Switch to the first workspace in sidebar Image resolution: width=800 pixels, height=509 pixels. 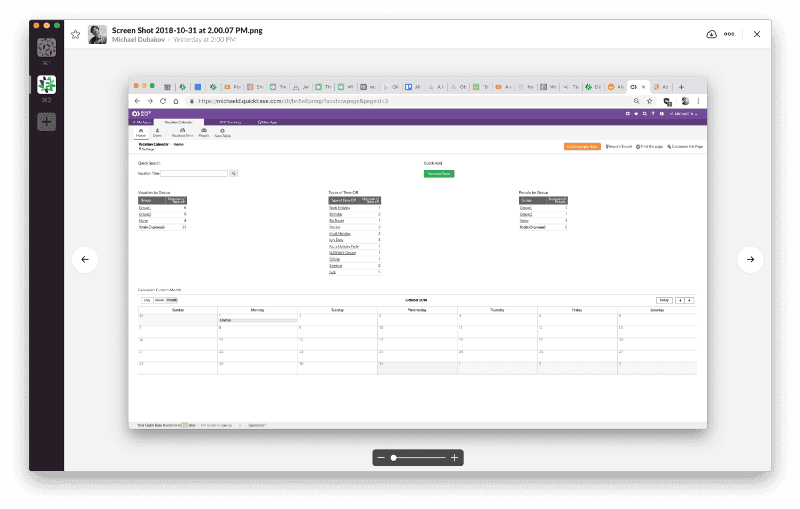[x=46, y=47]
